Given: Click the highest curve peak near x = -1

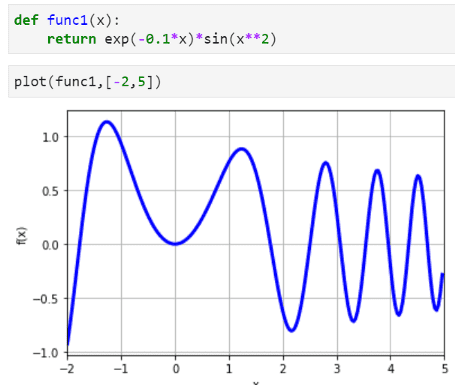Looking at the screenshot, I should point(107,122).
